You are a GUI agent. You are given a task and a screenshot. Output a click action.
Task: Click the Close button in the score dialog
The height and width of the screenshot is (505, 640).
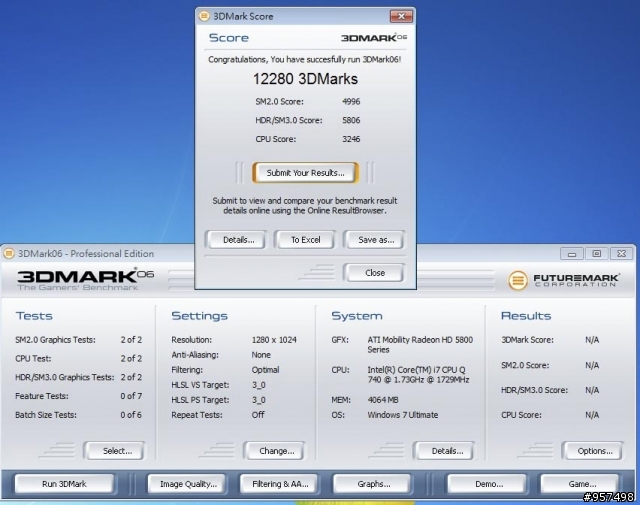tap(374, 272)
